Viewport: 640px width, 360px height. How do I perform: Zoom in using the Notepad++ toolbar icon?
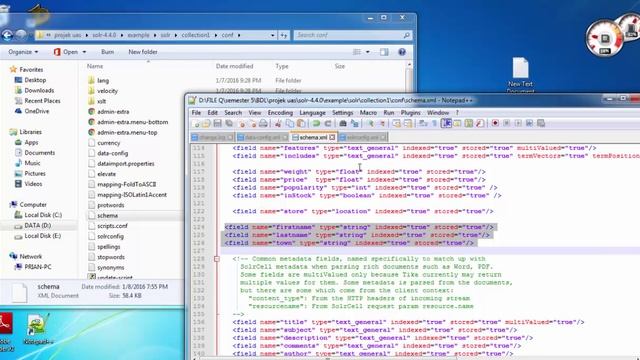(371, 123)
